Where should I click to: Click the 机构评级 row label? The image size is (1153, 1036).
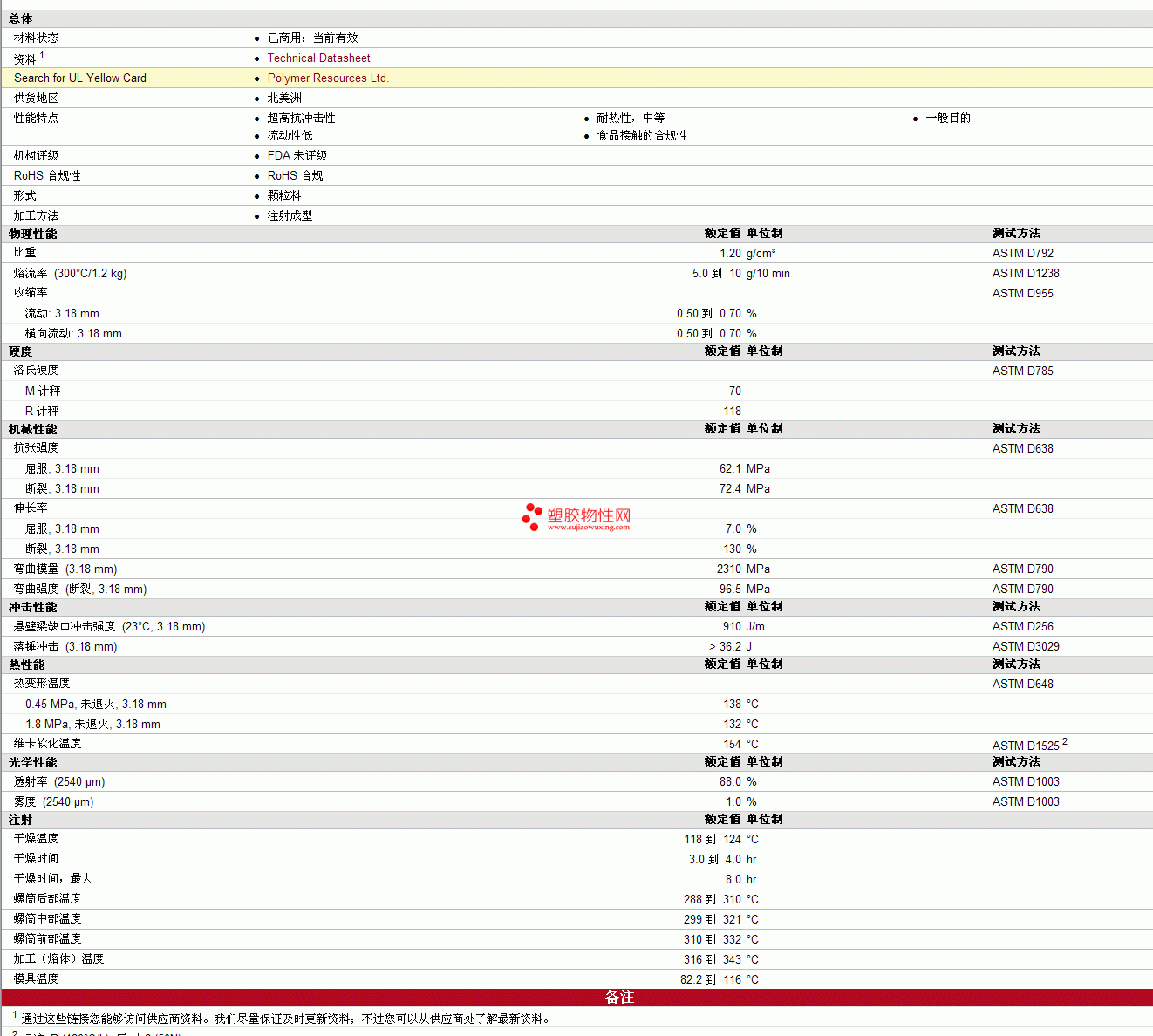[x=37, y=155]
